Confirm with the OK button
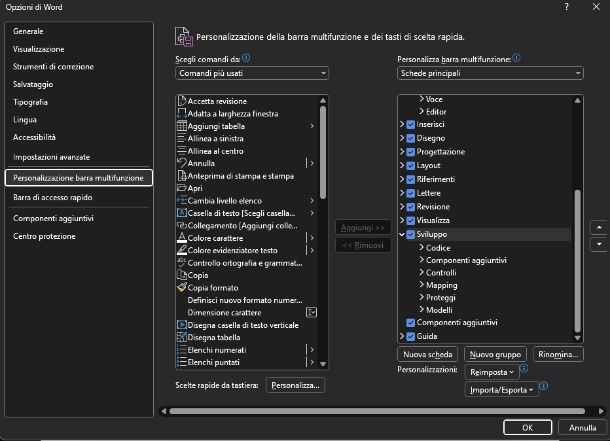Viewport: 610px width, 441px height. (x=528, y=427)
